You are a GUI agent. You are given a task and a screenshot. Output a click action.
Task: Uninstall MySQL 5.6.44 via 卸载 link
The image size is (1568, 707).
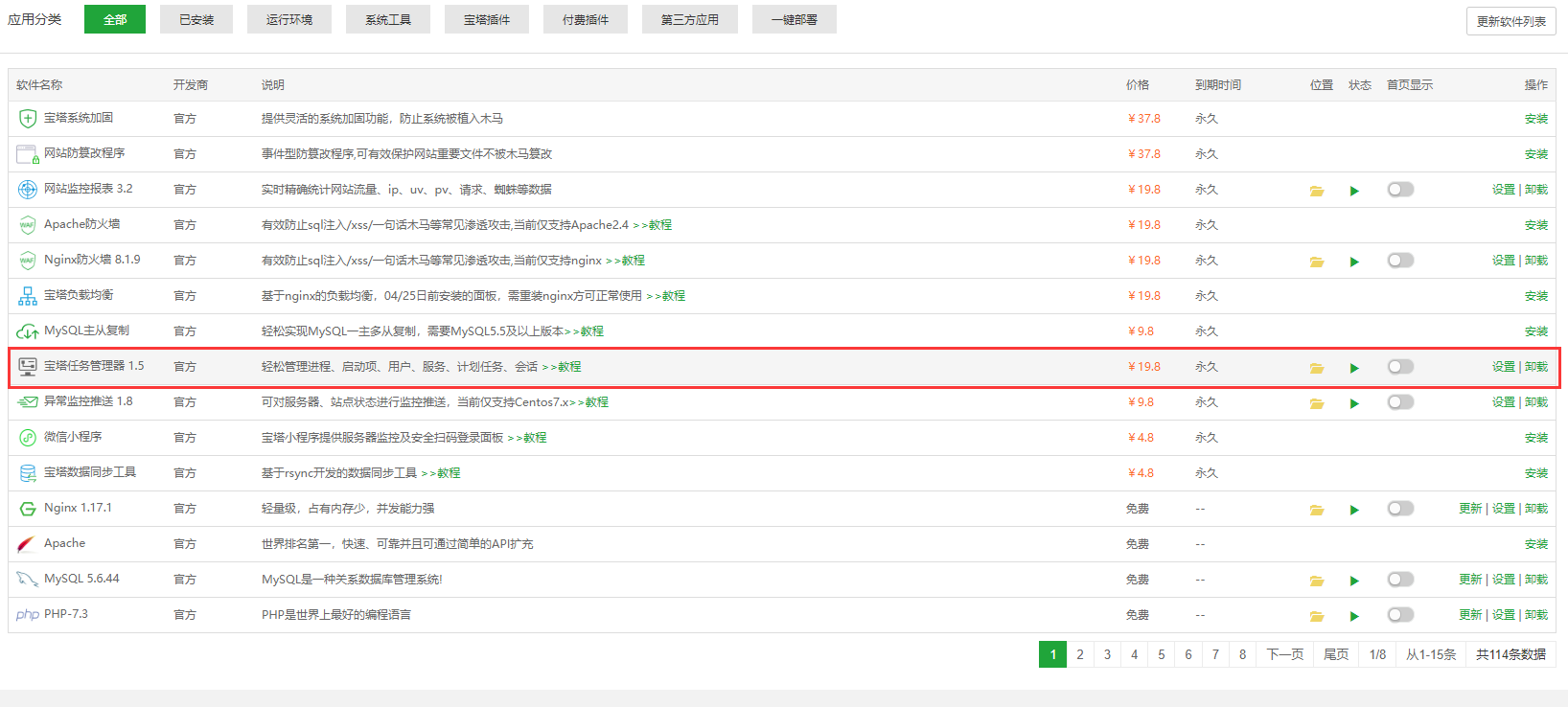pyautogui.click(x=1536, y=580)
